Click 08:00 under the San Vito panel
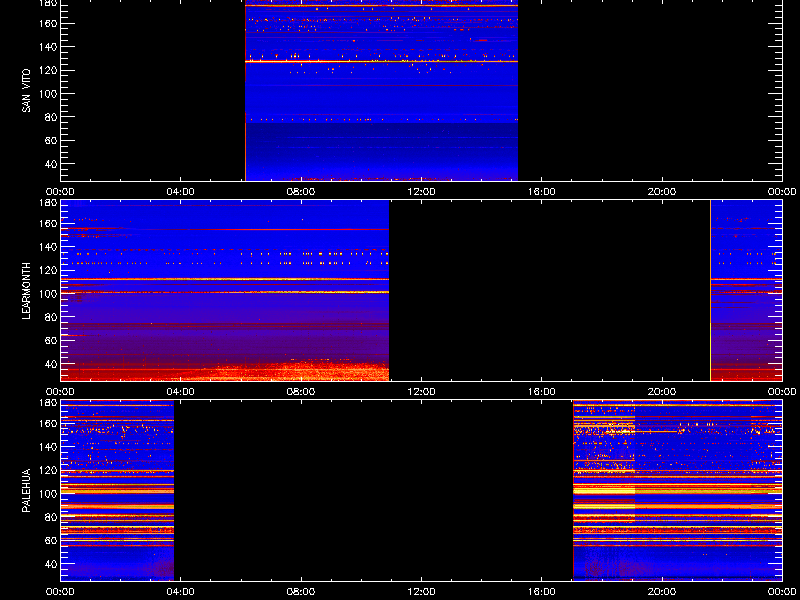Viewport: 800px width, 600px height. point(301,192)
